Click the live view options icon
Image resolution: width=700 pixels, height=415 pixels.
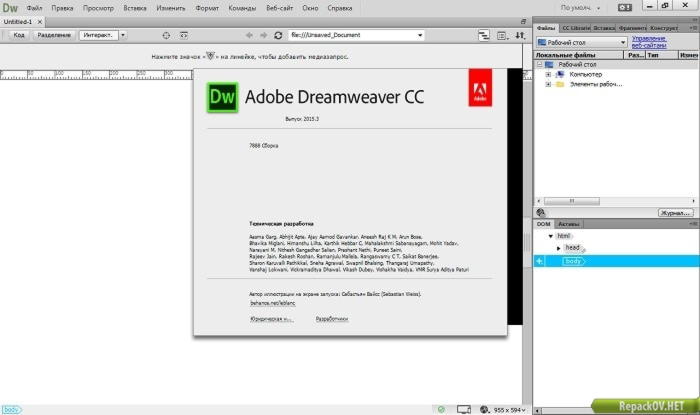484,35
